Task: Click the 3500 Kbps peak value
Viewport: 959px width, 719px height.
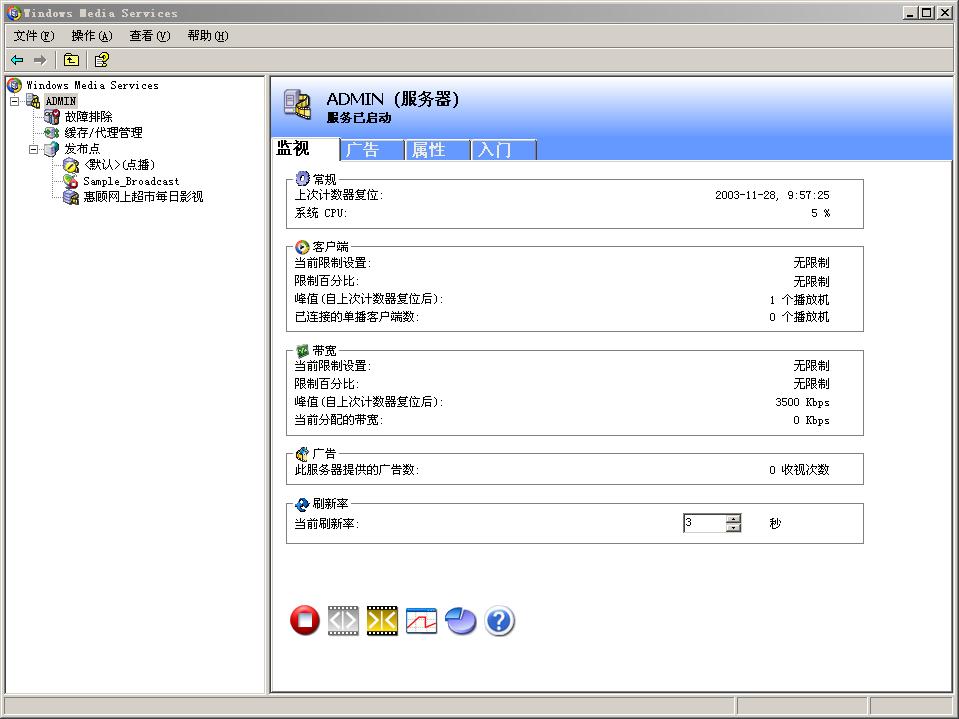Action: 802,402
